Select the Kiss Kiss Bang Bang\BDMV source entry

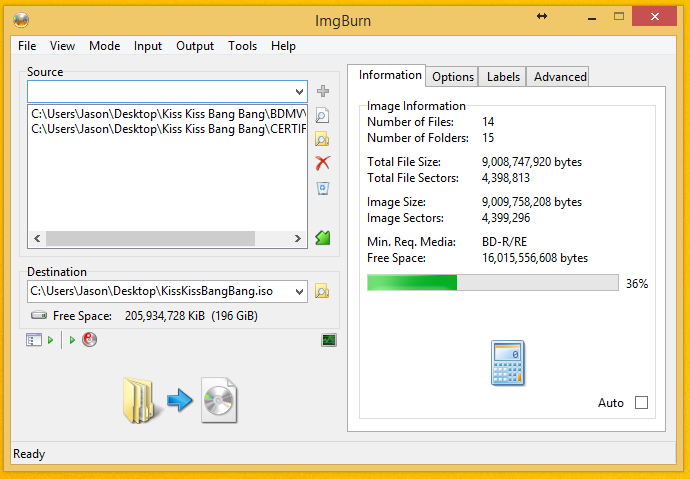pos(168,114)
